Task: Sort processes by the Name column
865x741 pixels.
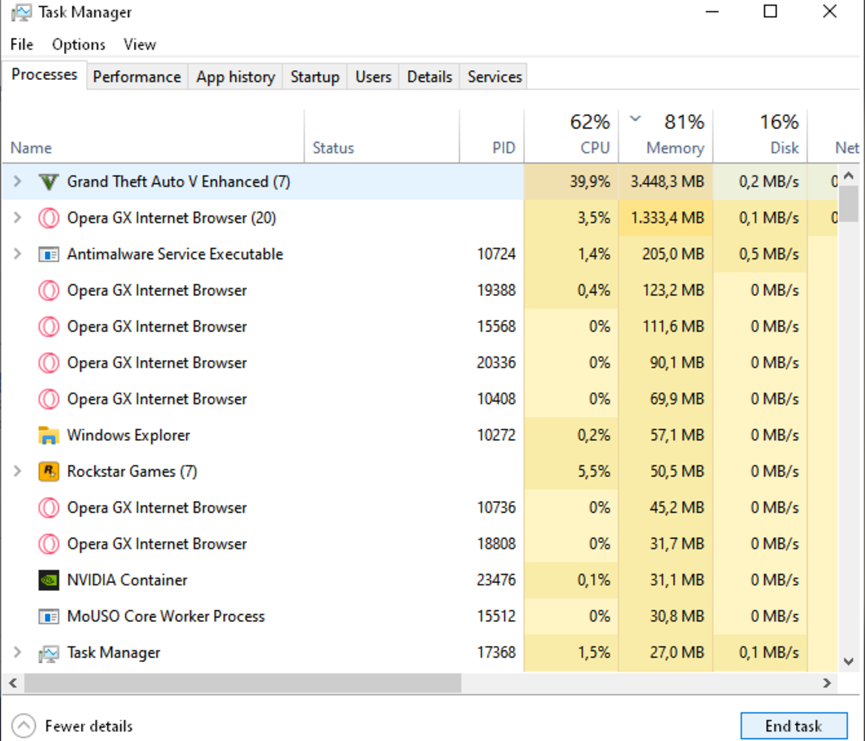Action: tap(153, 136)
